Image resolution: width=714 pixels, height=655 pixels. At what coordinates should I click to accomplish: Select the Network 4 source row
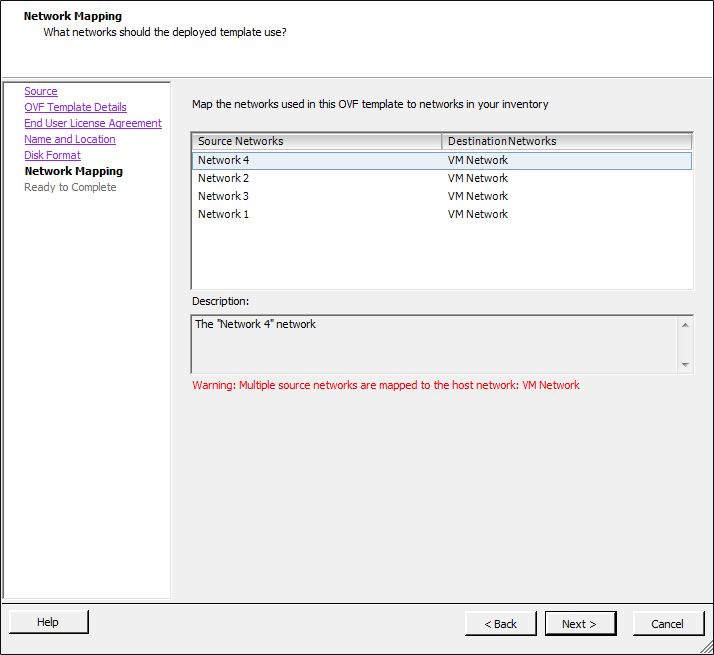(x=224, y=160)
